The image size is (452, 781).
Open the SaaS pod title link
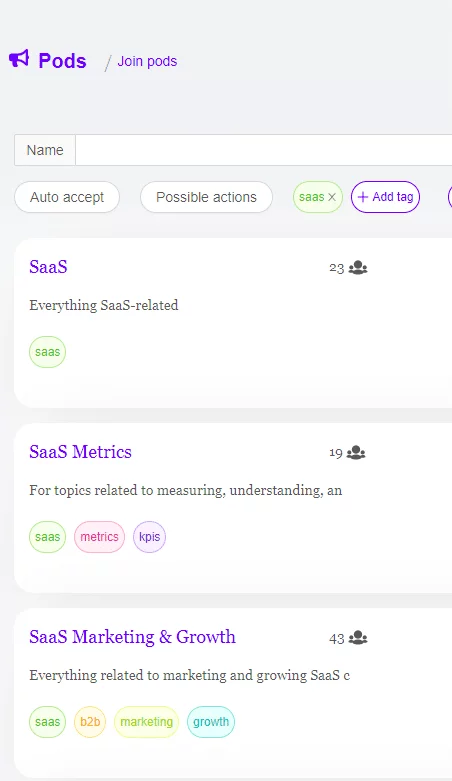(48, 267)
